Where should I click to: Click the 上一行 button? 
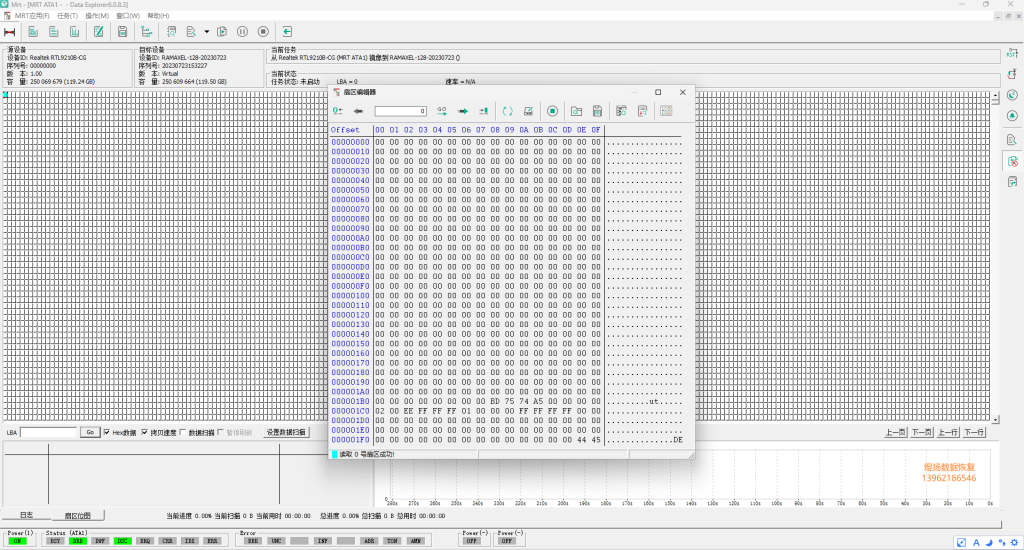pyautogui.click(x=948, y=432)
